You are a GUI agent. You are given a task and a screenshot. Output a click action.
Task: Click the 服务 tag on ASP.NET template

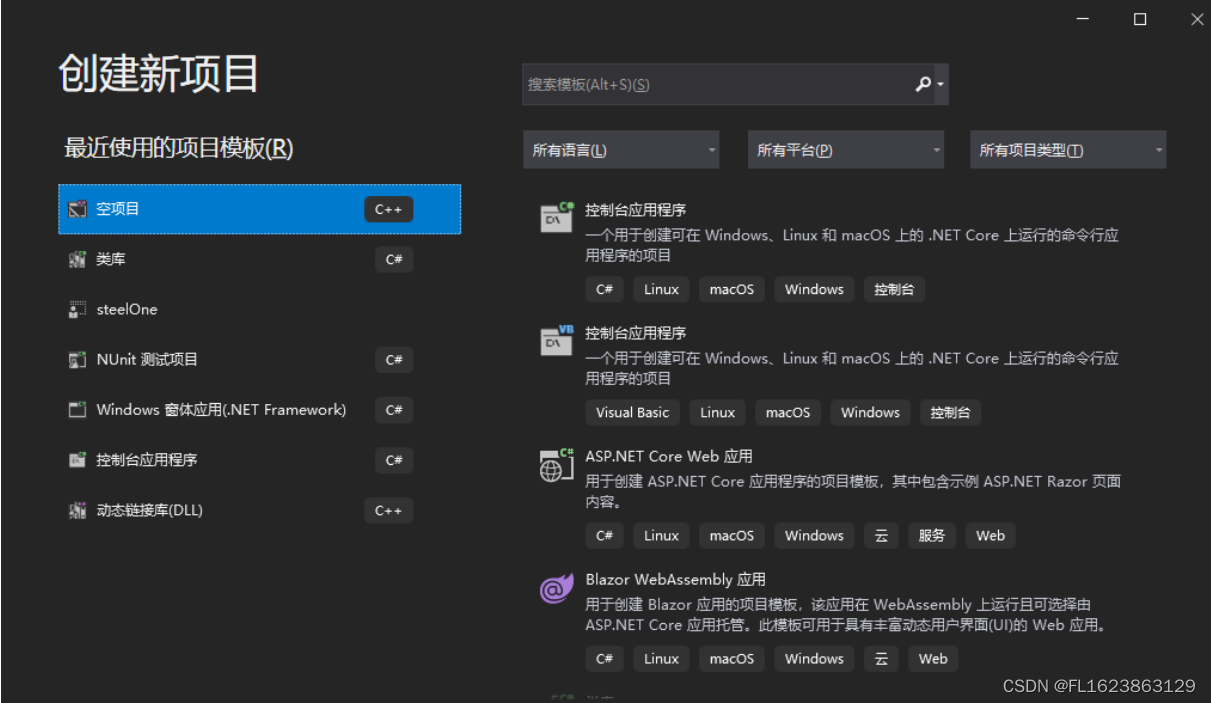pos(932,535)
